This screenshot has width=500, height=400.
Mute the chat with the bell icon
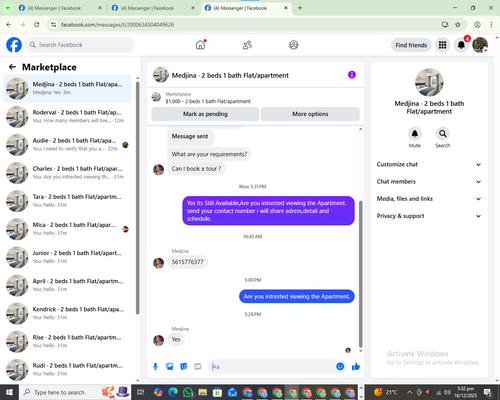coord(415,134)
